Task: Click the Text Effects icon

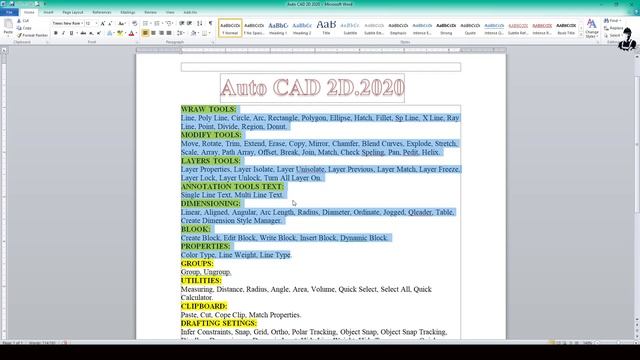Action: [x=109, y=33]
